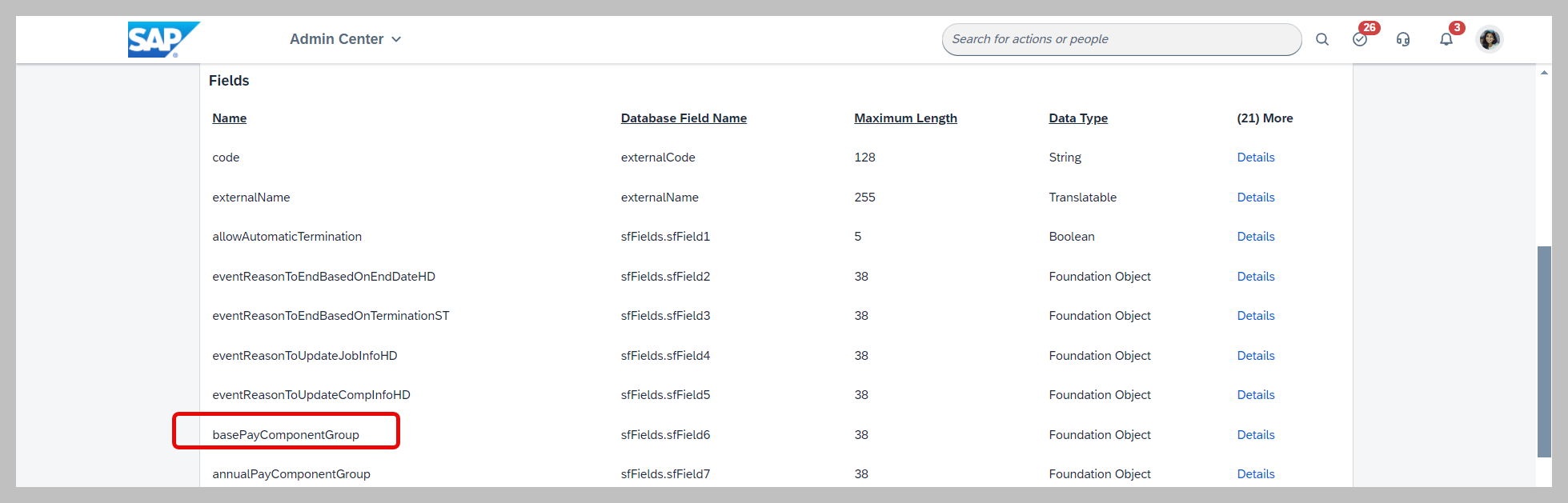Image resolution: width=1568 pixels, height=503 pixels.
Task: Sort by the Name column header
Action: (x=230, y=118)
